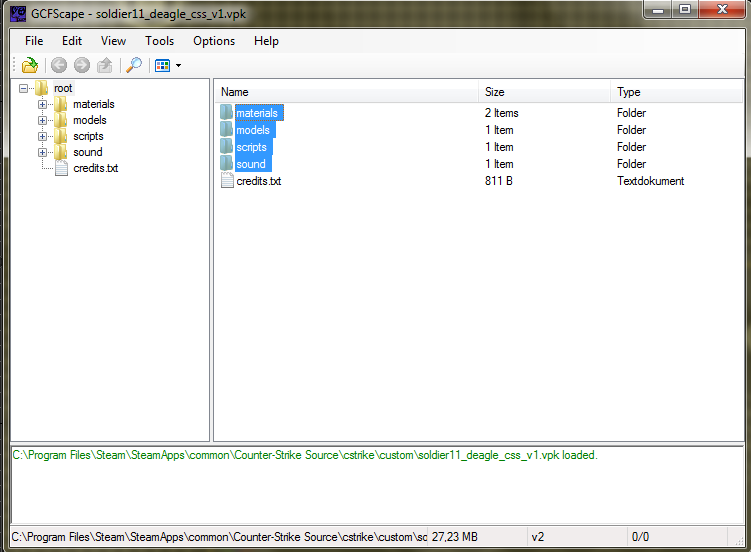Open the Help menu
This screenshot has height=552, width=751.
coord(266,41)
